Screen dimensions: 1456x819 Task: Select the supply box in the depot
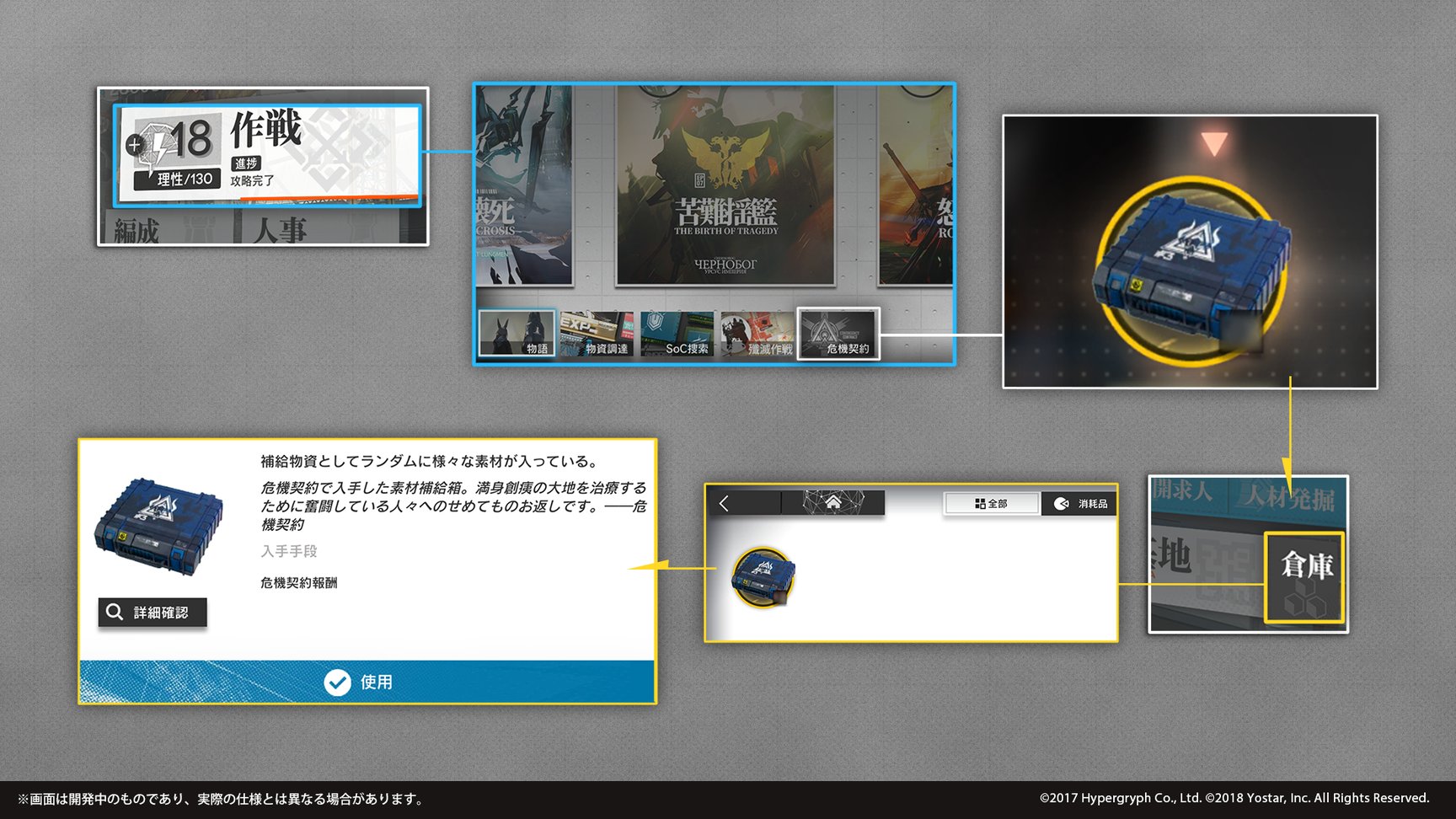pyautogui.click(x=763, y=577)
